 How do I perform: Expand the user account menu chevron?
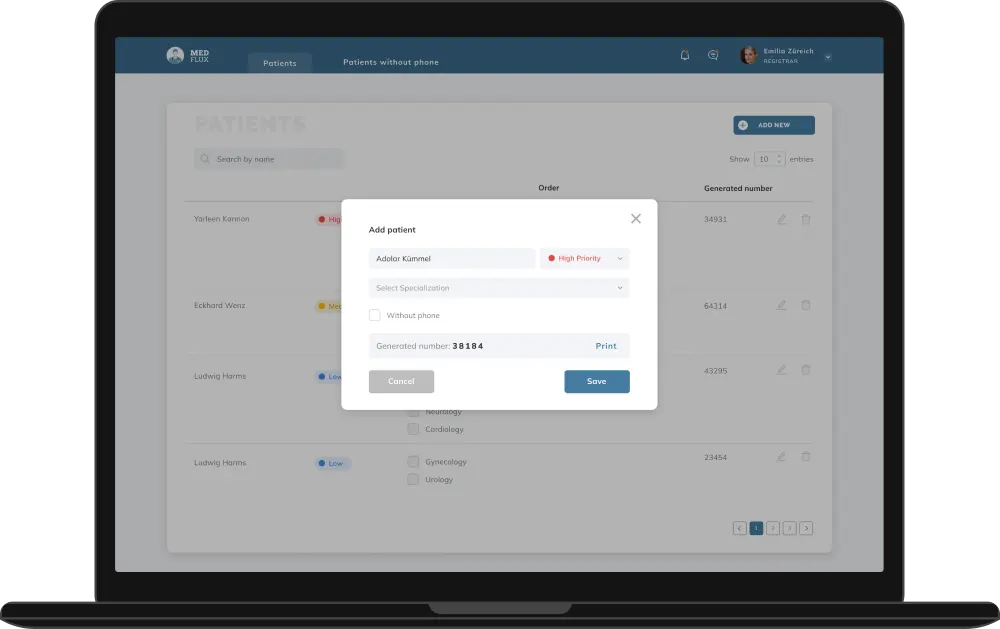coord(828,57)
